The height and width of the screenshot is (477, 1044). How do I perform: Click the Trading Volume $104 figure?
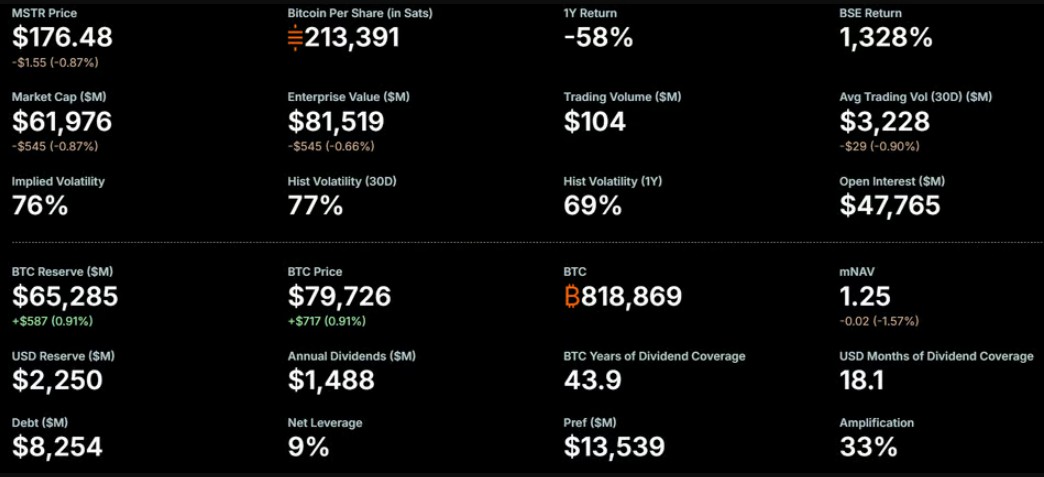(595, 121)
